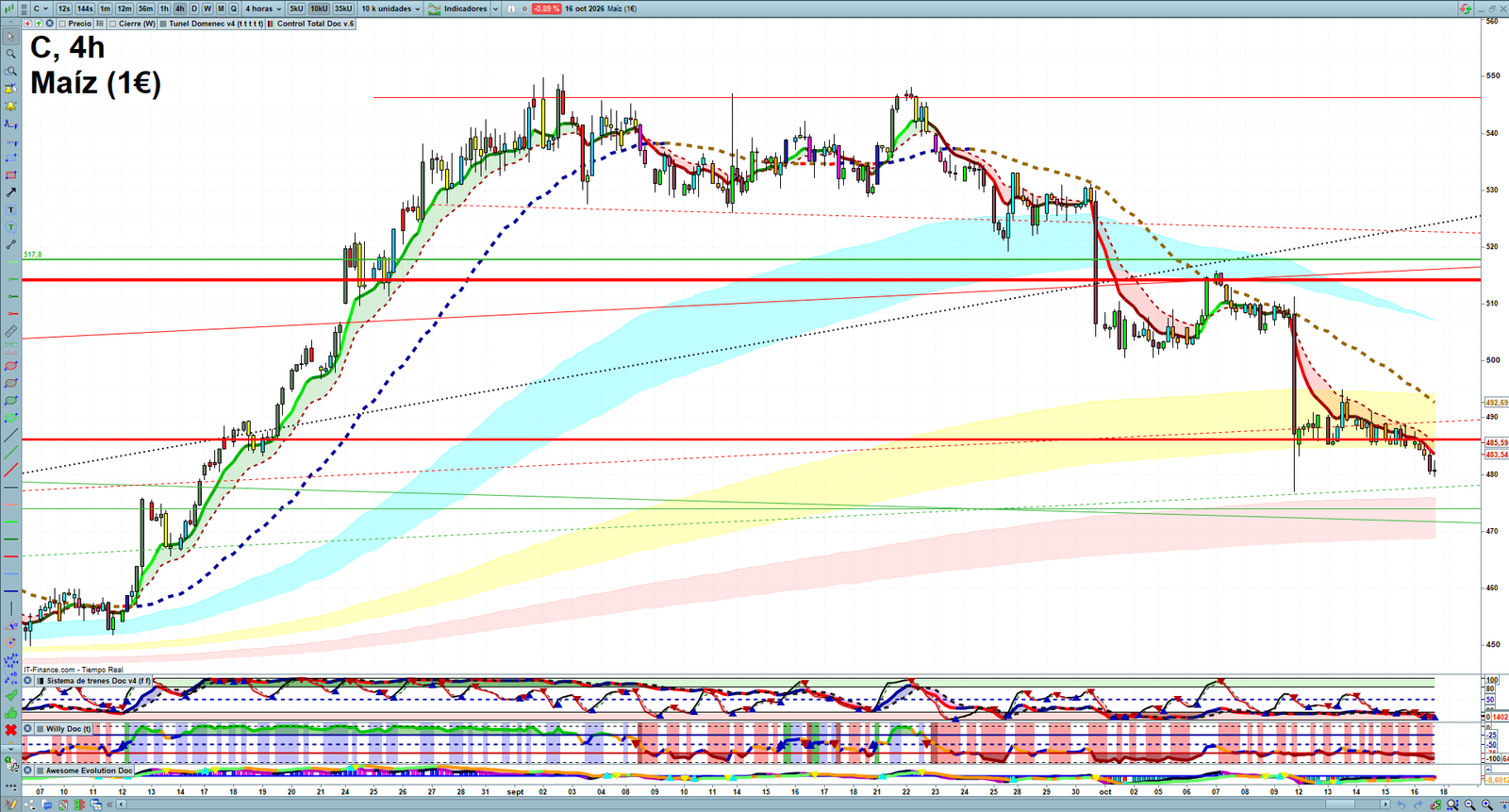Open the C instrument dropdown
Image resolution: width=1509 pixels, height=812 pixels.
click(x=40, y=8)
